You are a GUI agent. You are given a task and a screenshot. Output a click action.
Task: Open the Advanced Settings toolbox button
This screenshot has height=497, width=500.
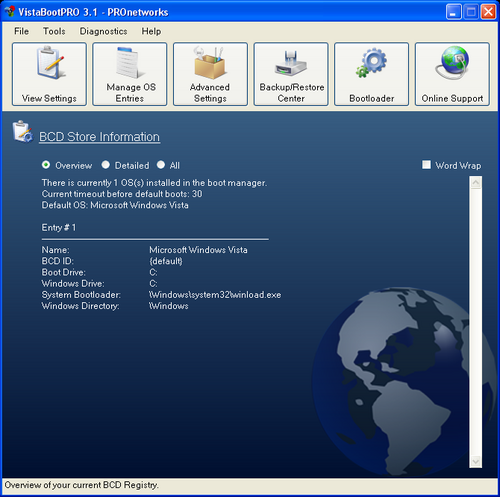pos(210,74)
